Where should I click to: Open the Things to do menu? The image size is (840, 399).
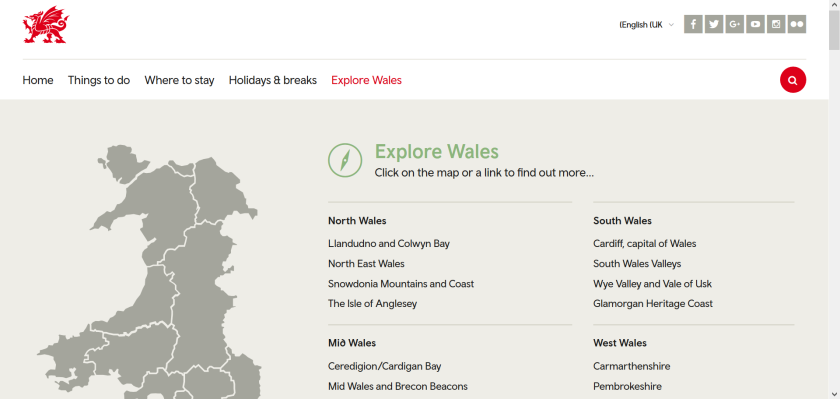99,80
